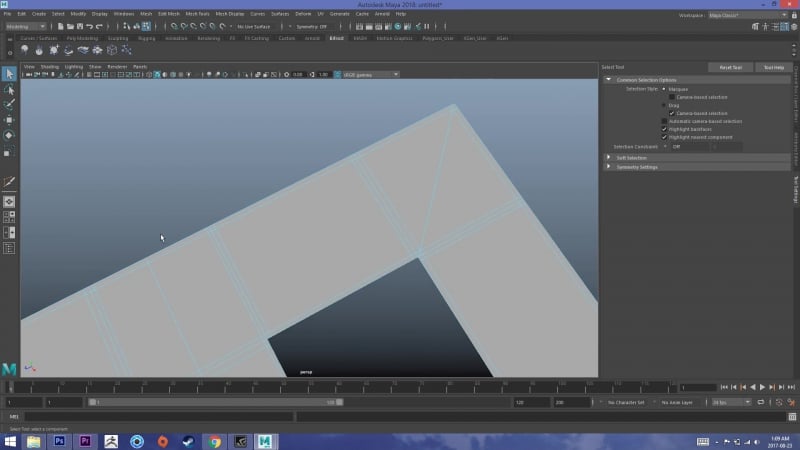The image size is (800, 450).
Task: Click the 3D container cube shelf icon
Action: click(112, 50)
